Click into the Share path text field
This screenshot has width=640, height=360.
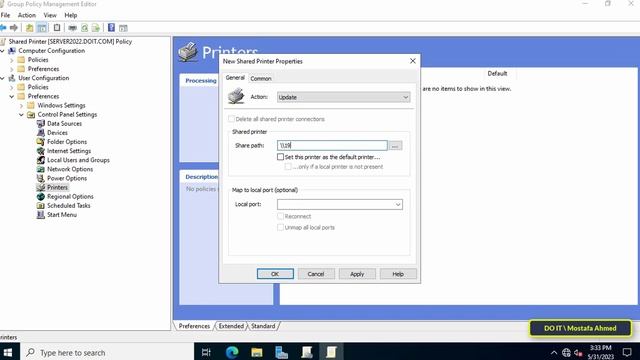click(332, 145)
